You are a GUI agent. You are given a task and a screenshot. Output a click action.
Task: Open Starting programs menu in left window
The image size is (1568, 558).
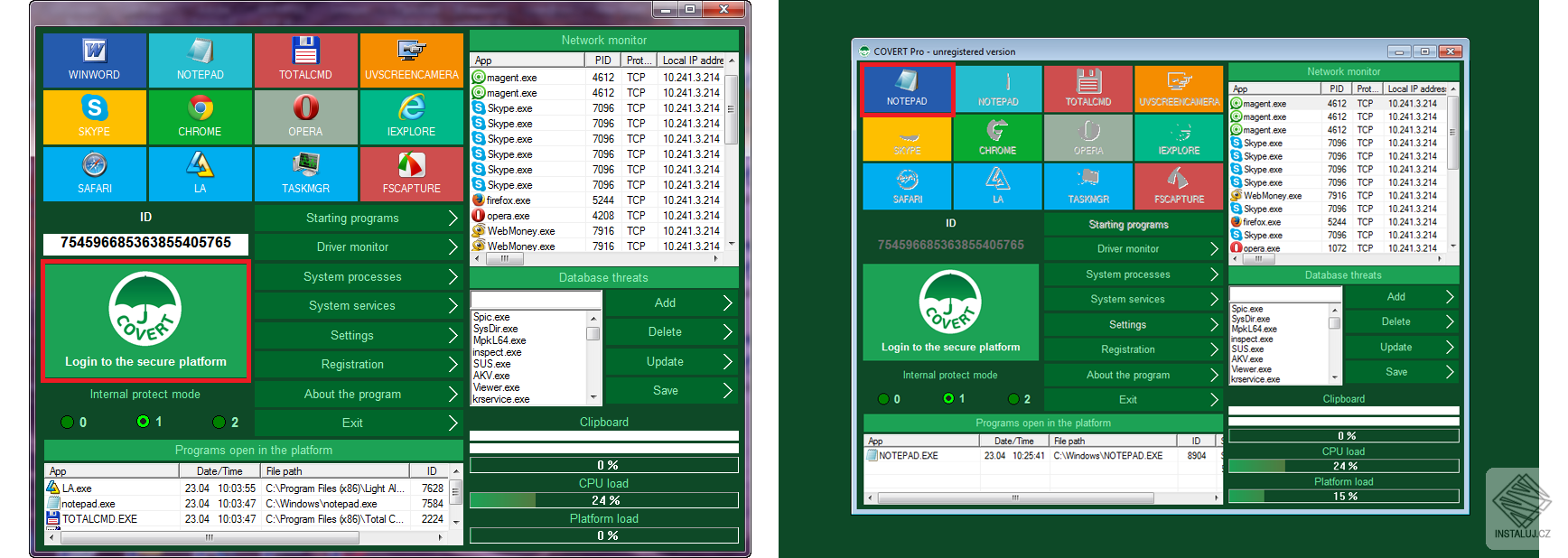[x=359, y=218]
